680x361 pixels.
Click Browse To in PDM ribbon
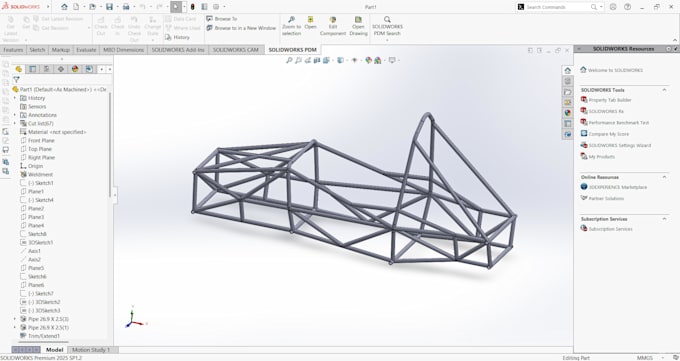[x=222, y=19]
